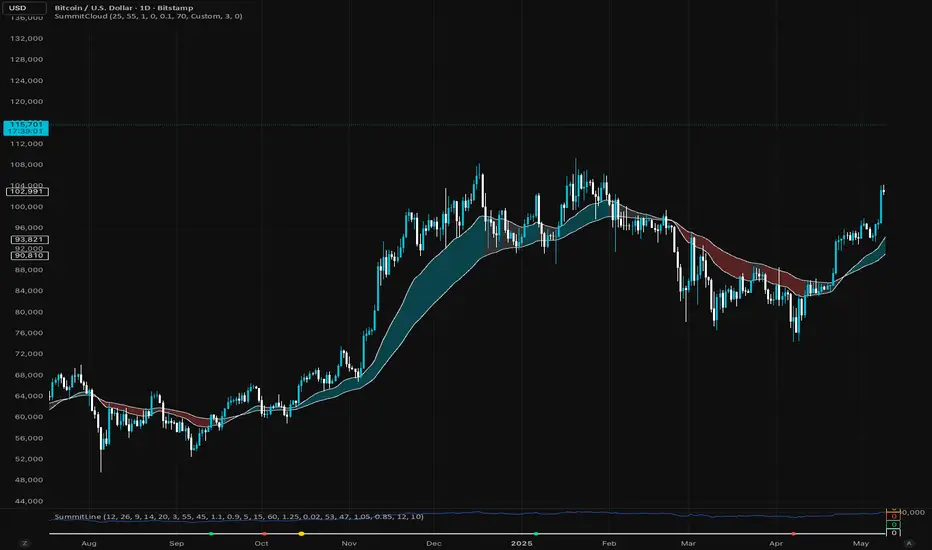The width and height of the screenshot is (932, 550).
Task: Click the red event marker near April
Action: click(x=794, y=534)
